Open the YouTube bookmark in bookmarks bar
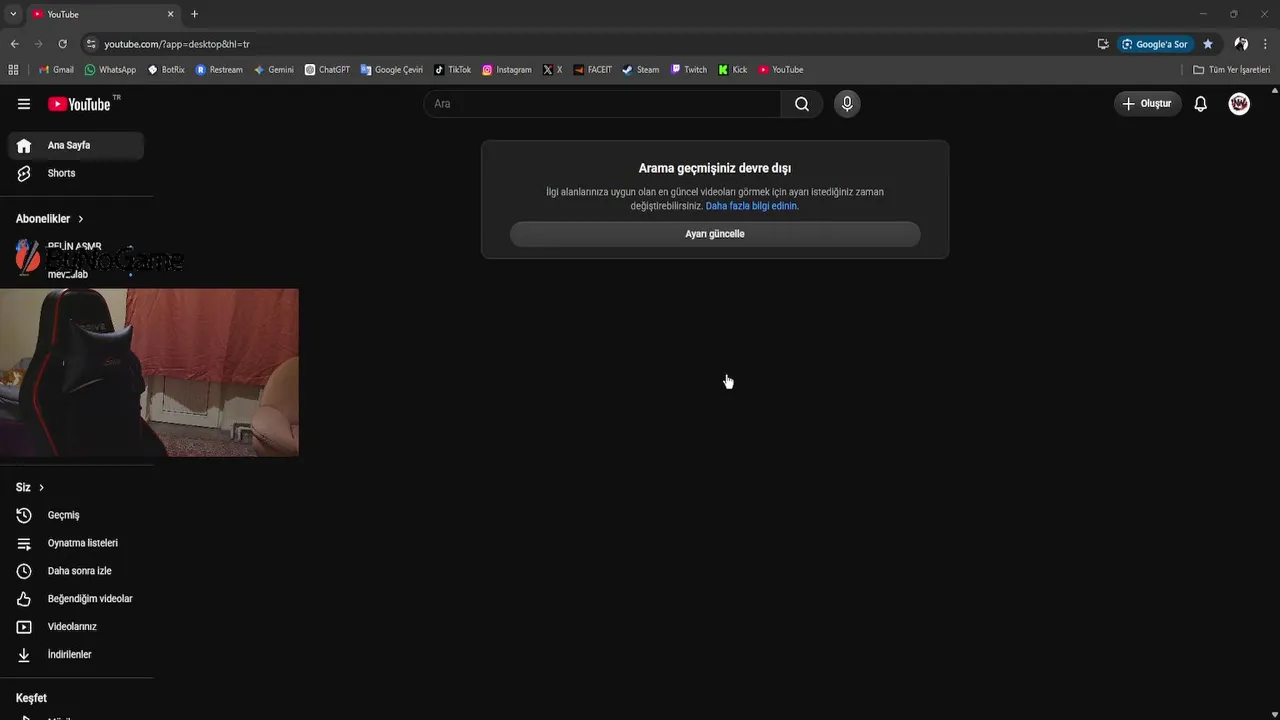This screenshot has height=720, width=1280. pyautogui.click(x=780, y=70)
